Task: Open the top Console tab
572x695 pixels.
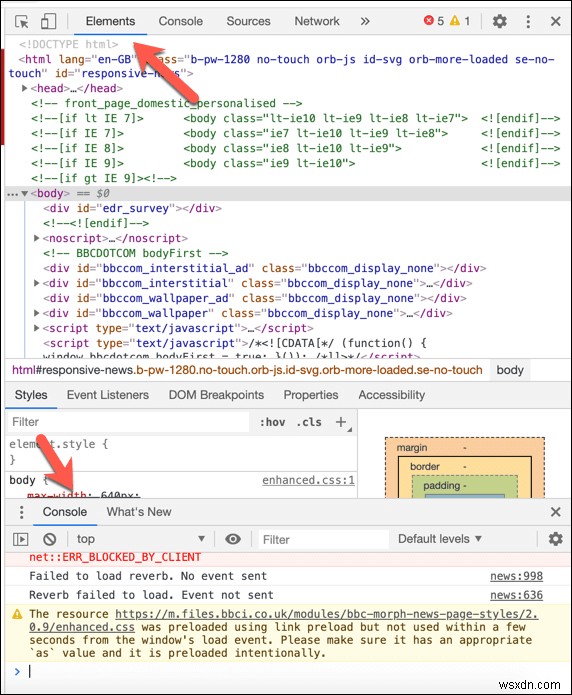Action: [180, 21]
